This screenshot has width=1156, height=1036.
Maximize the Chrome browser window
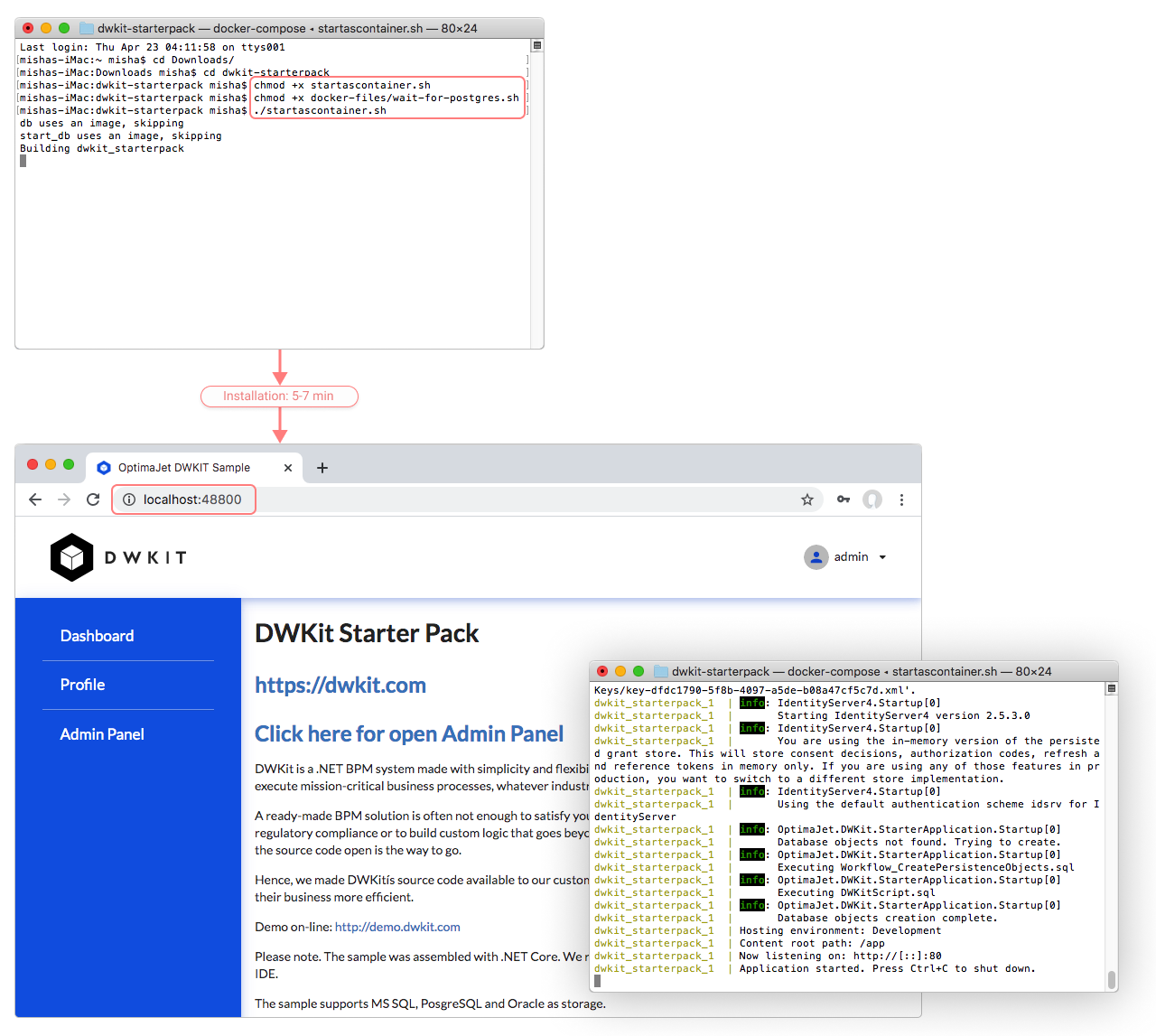69,464
